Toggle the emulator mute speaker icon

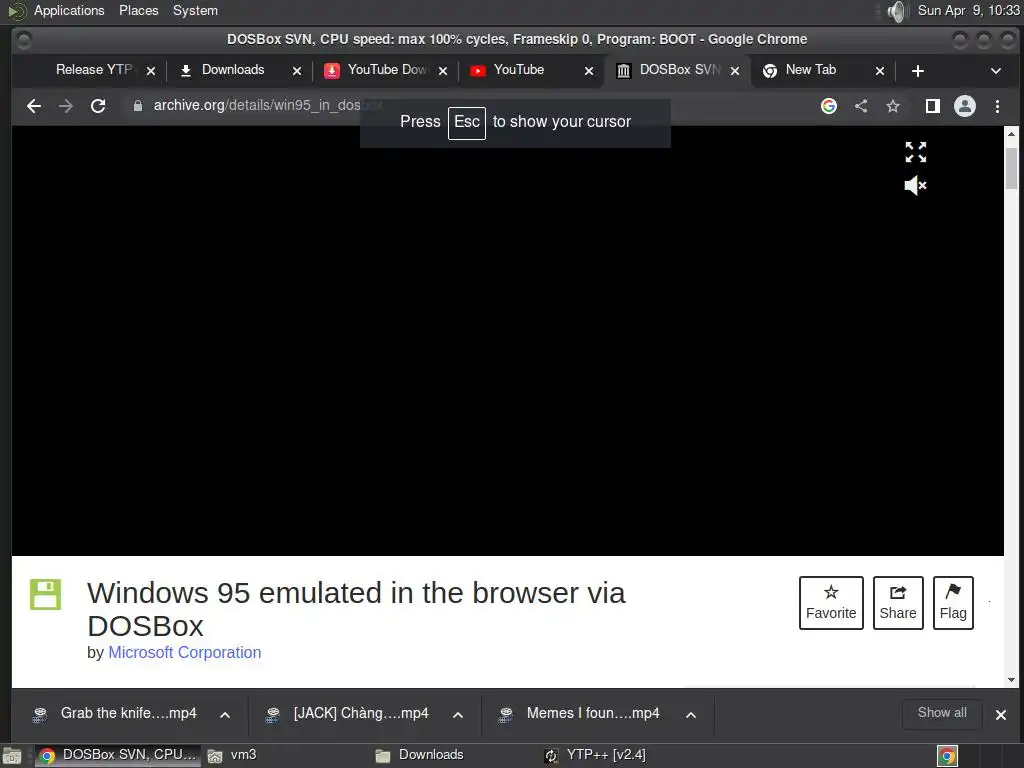(916, 185)
